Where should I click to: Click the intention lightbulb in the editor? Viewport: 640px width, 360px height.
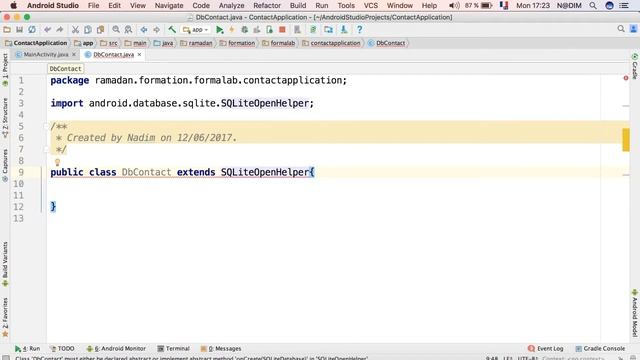pos(58,162)
